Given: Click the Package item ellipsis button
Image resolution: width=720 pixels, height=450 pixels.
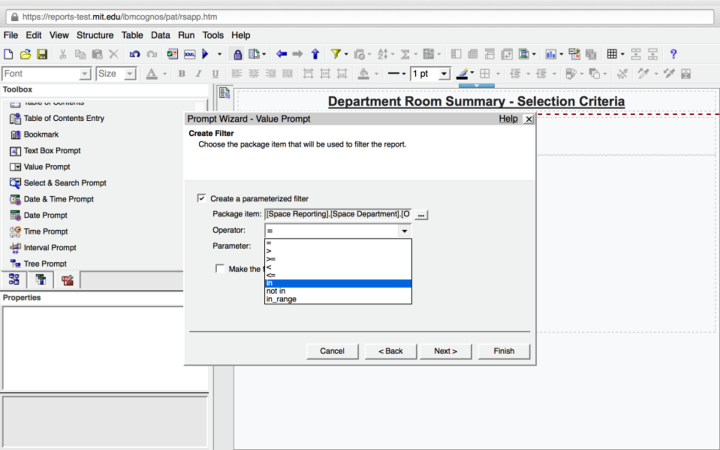Looking at the screenshot, I should tap(421, 214).
